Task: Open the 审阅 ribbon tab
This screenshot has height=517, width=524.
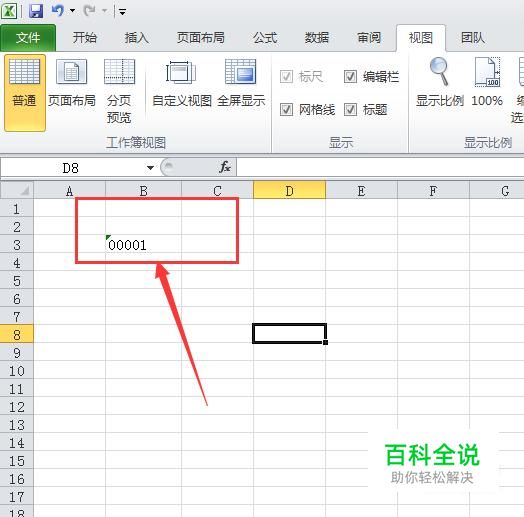Action: (x=369, y=37)
